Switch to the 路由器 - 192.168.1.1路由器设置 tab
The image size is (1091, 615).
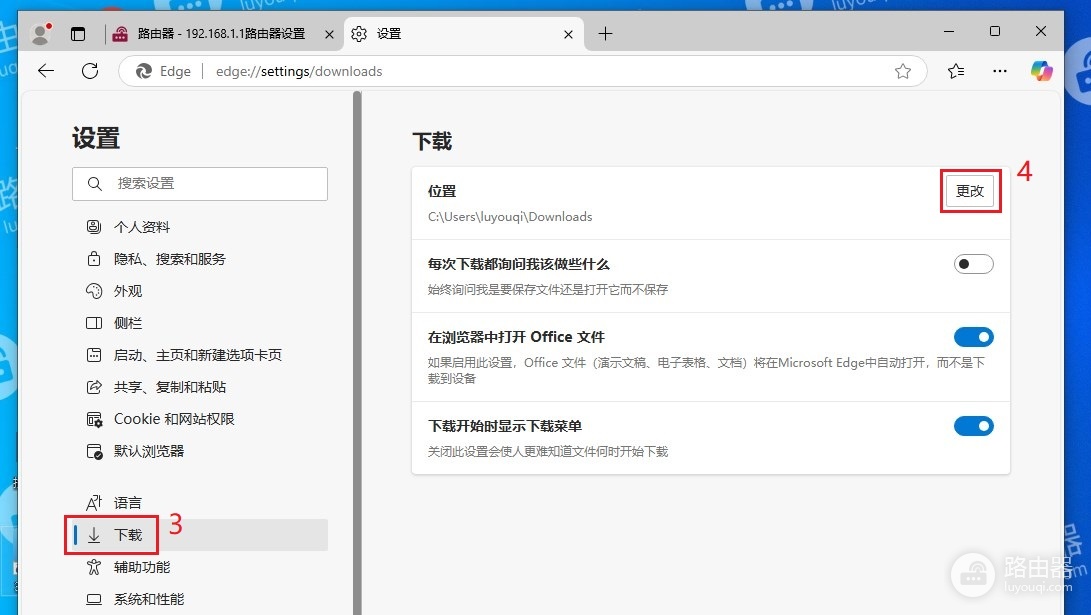pyautogui.click(x=224, y=33)
